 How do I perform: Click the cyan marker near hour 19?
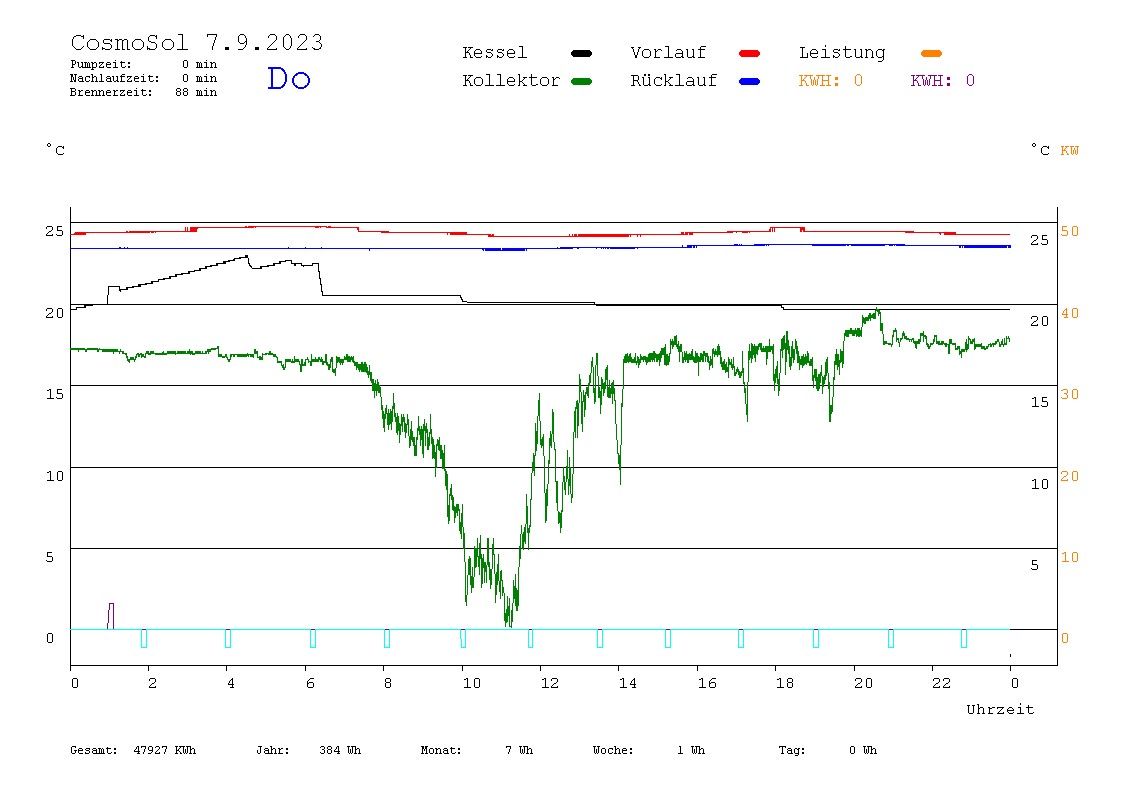click(816, 638)
